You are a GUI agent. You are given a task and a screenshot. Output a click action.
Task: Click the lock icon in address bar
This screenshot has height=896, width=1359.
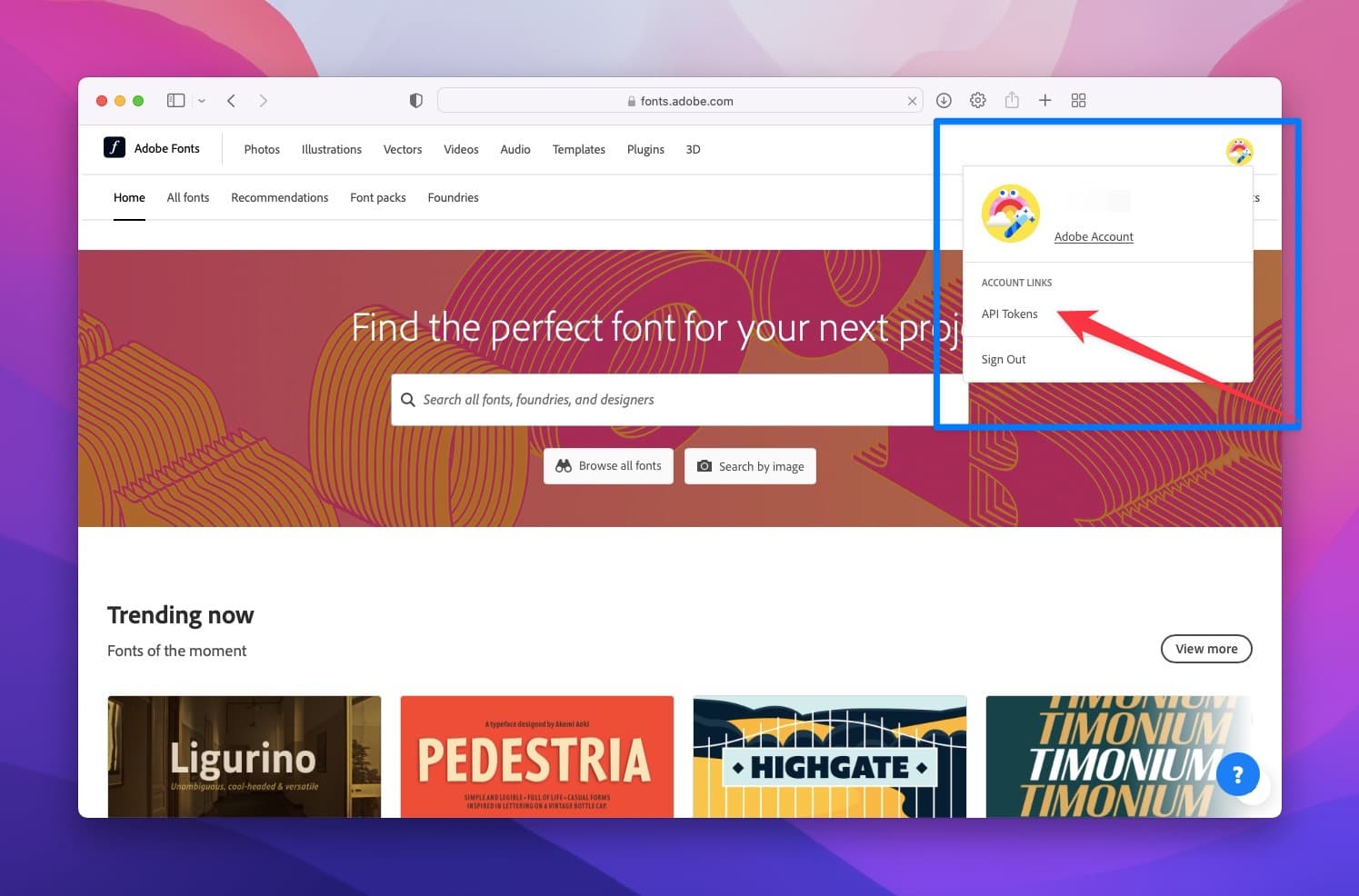(632, 102)
